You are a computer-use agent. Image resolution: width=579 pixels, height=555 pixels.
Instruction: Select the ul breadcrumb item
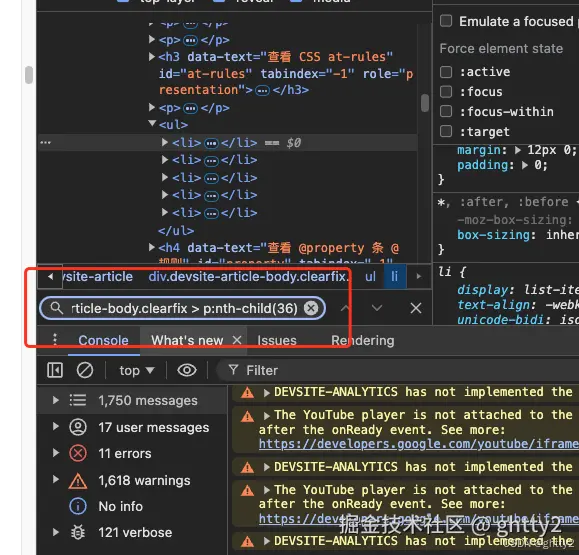click(x=370, y=277)
